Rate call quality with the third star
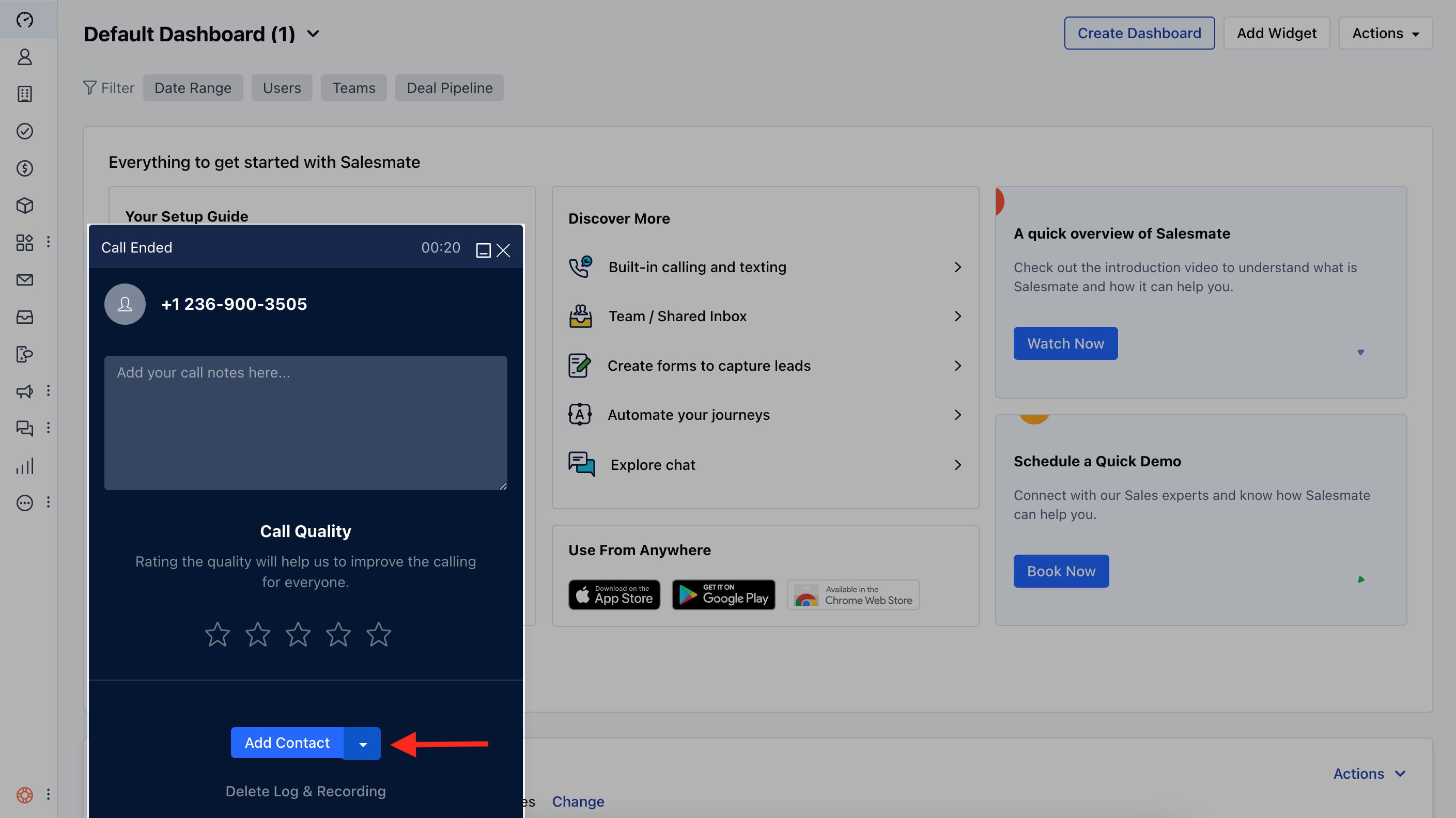 click(x=298, y=634)
